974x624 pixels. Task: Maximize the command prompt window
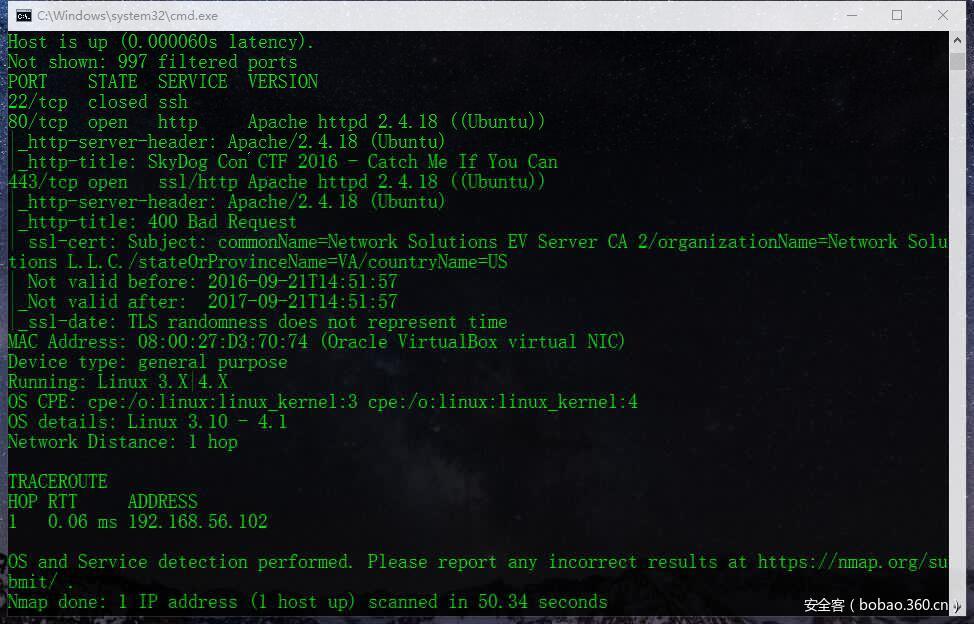pyautogui.click(x=897, y=15)
